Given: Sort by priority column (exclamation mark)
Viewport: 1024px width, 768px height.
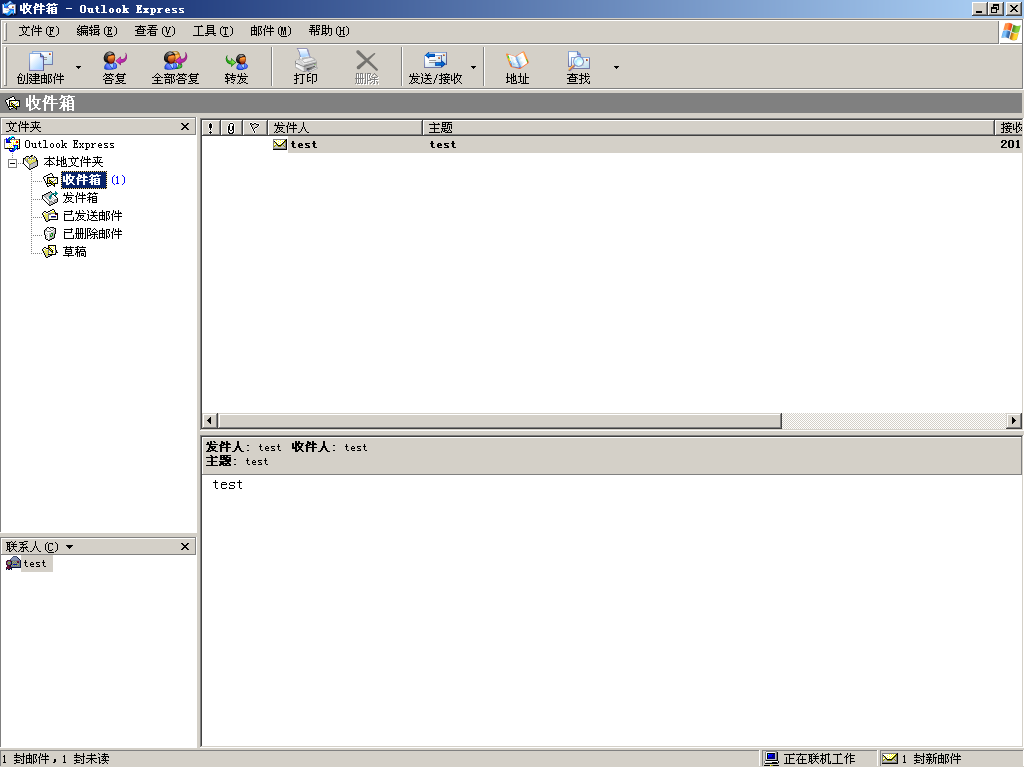Looking at the screenshot, I should (x=211, y=128).
